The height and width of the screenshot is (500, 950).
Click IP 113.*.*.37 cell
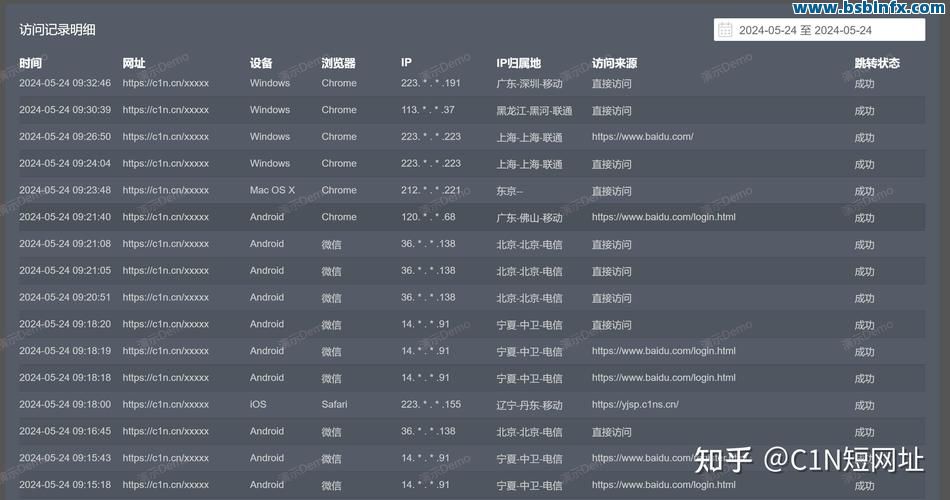click(x=427, y=110)
